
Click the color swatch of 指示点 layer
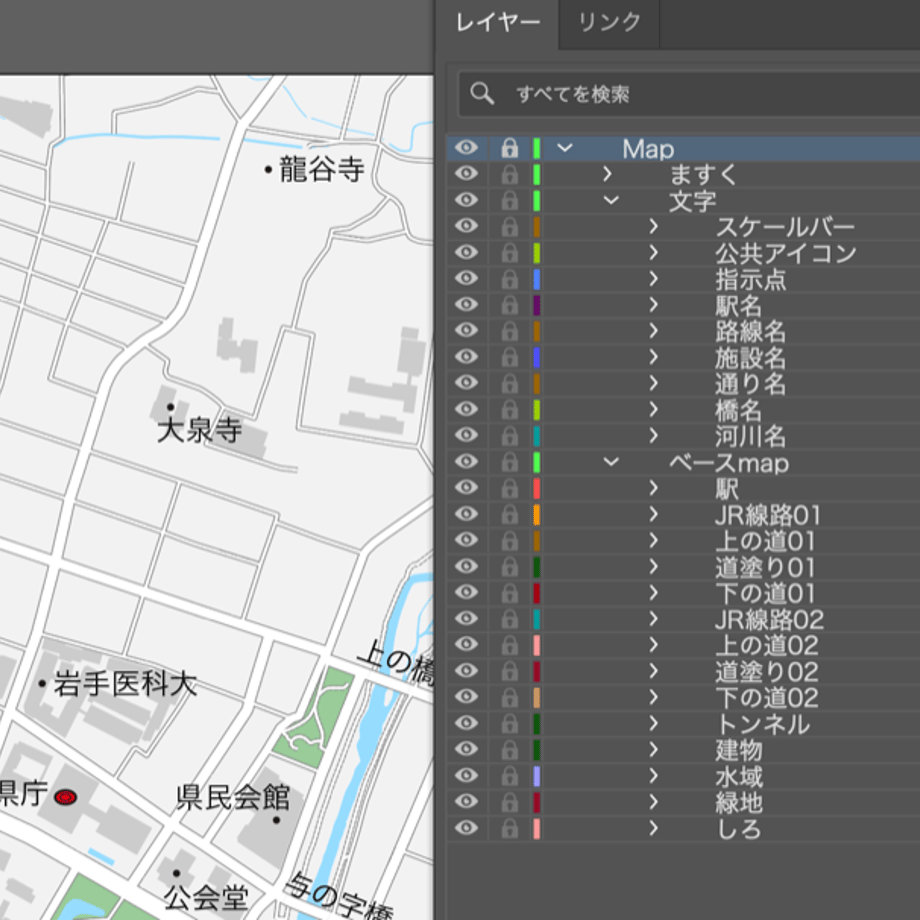(x=536, y=280)
